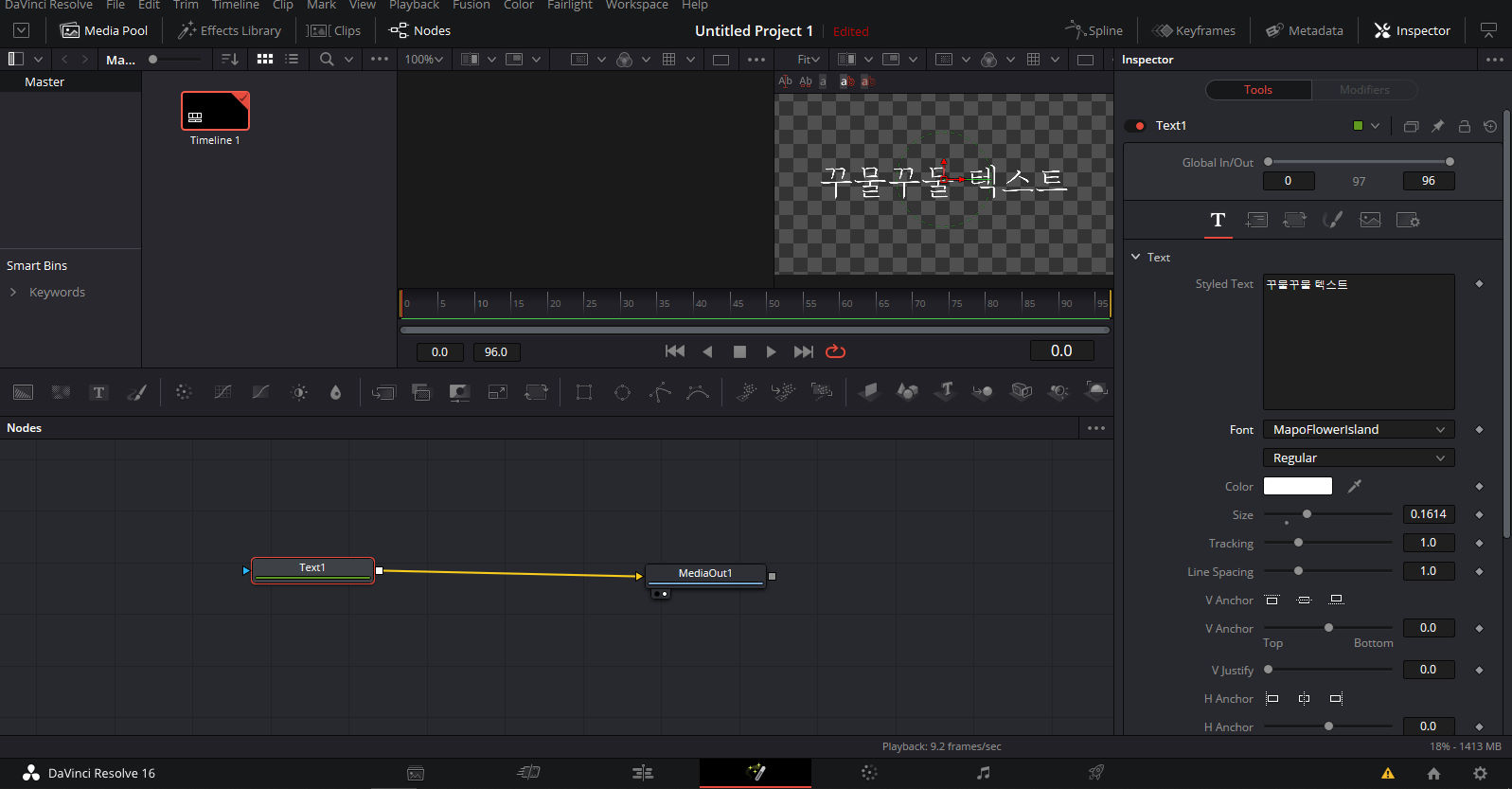Pin the Text1 tool in Inspector

[x=1438, y=126]
